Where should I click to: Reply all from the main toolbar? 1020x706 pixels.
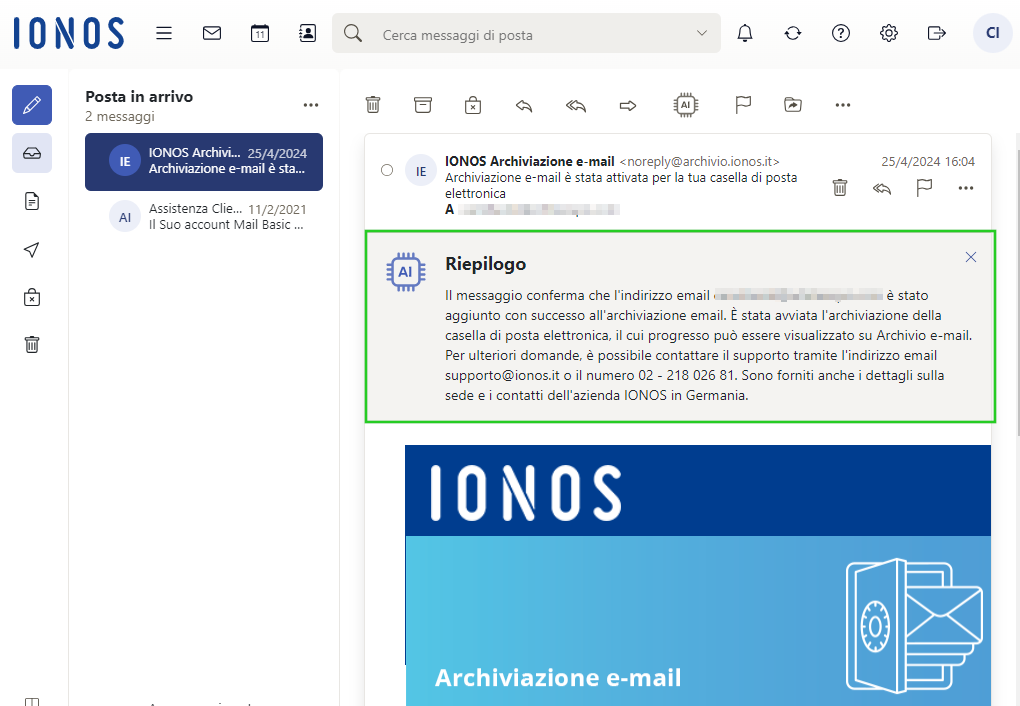tap(576, 105)
